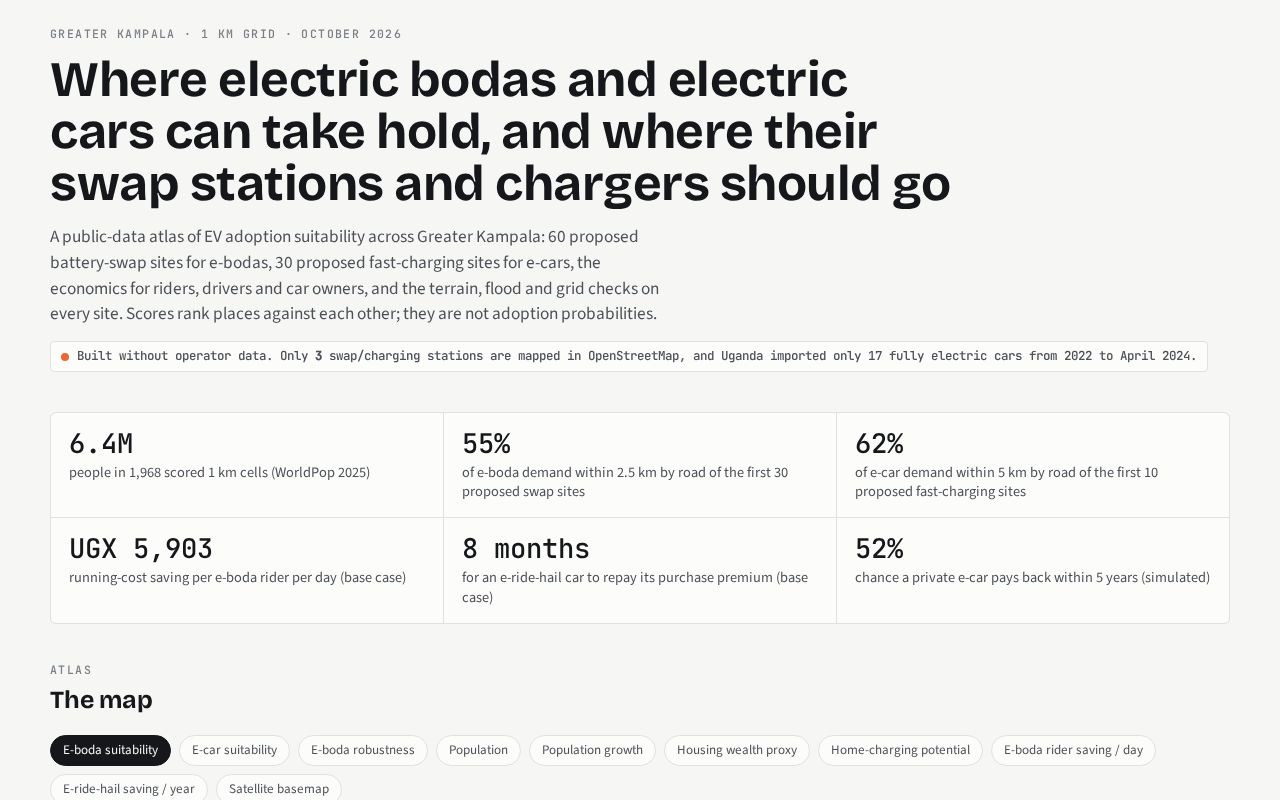
Task: Click the 62% e-car demand card
Action: click(x=1033, y=465)
